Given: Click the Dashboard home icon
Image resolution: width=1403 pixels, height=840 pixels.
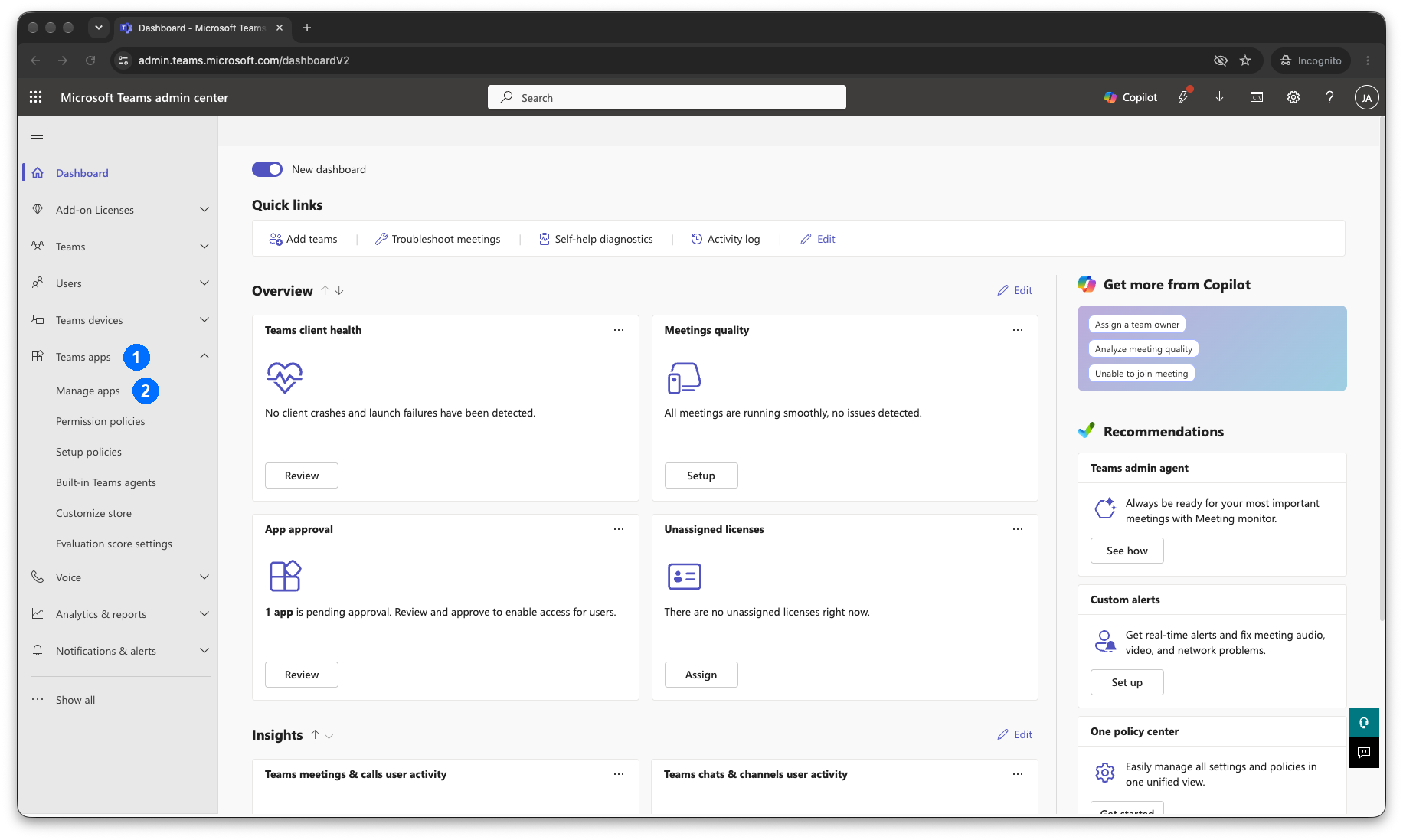Looking at the screenshot, I should click(x=38, y=172).
